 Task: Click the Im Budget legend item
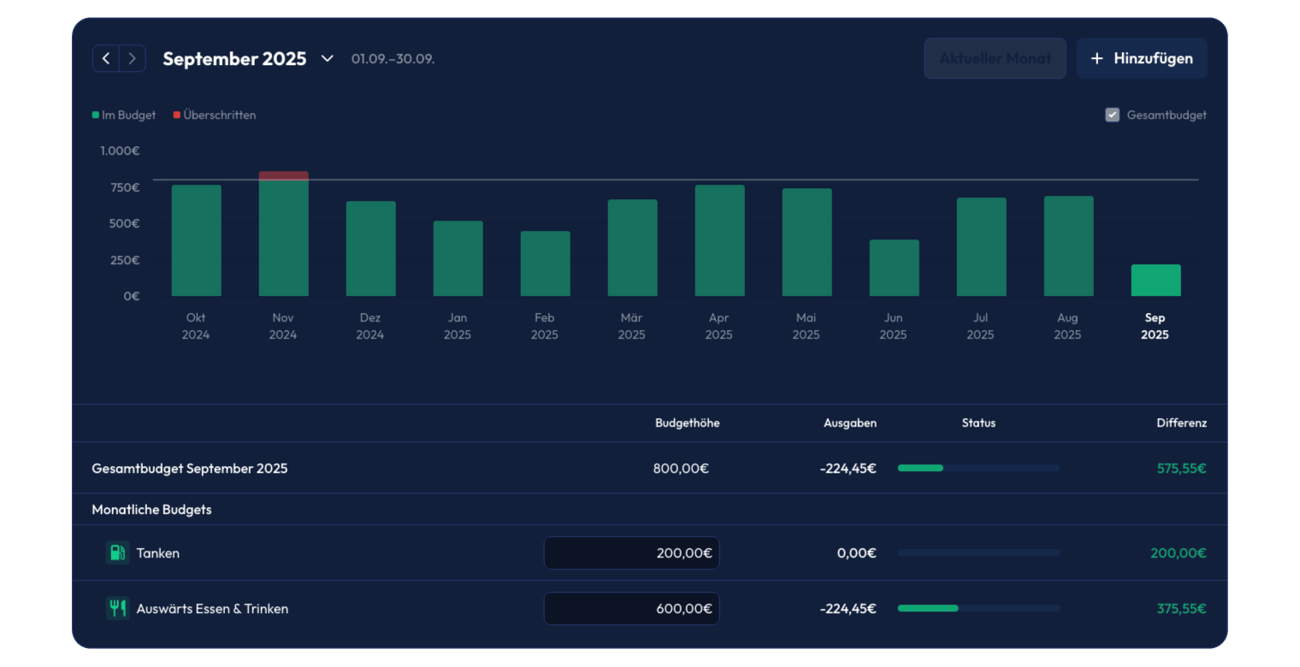coord(124,115)
